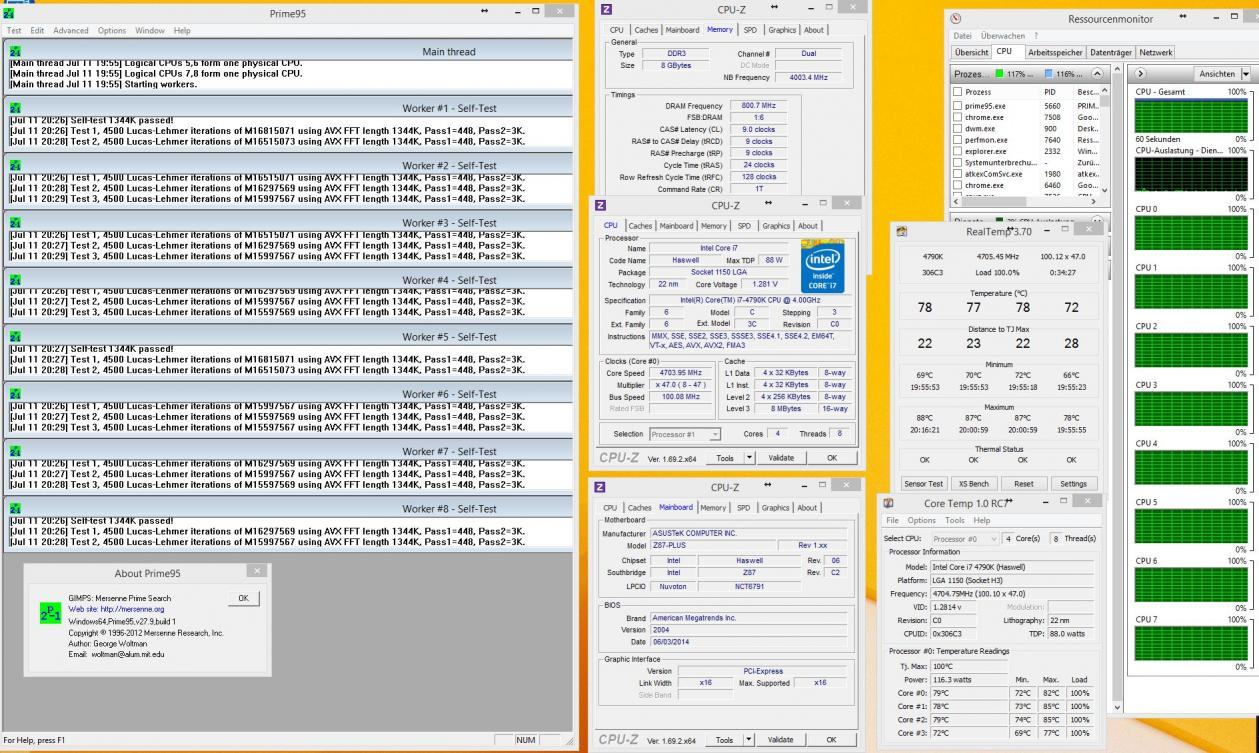Check the perfmon.exe process checkbox
The height and width of the screenshot is (753, 1259).
[958, 140]
